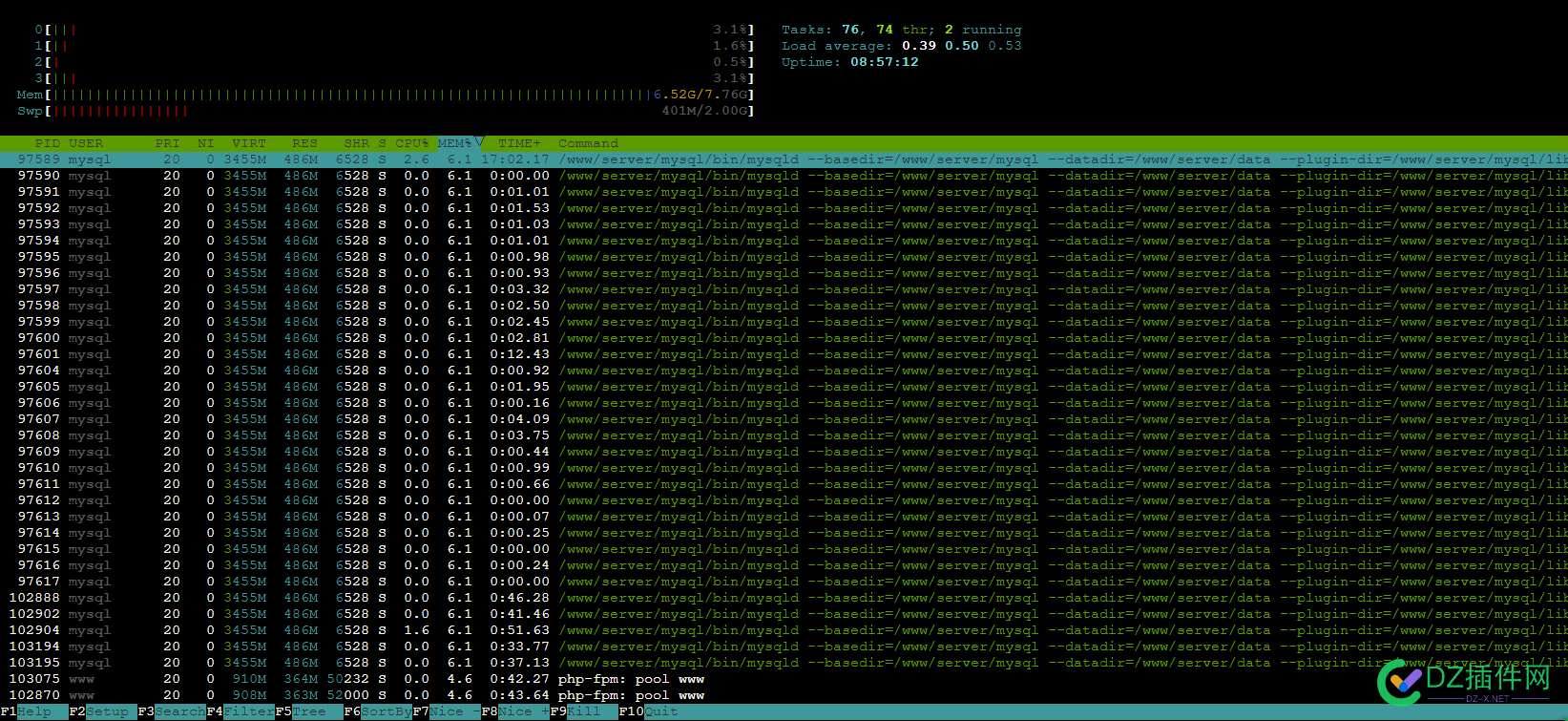Sort by the PID column header
1568x721 pixels.
[48, 143]
